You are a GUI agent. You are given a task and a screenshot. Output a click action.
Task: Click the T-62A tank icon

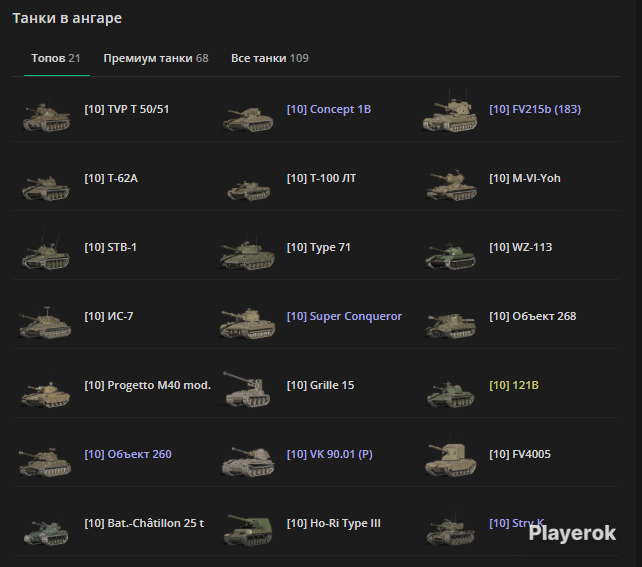46,187
